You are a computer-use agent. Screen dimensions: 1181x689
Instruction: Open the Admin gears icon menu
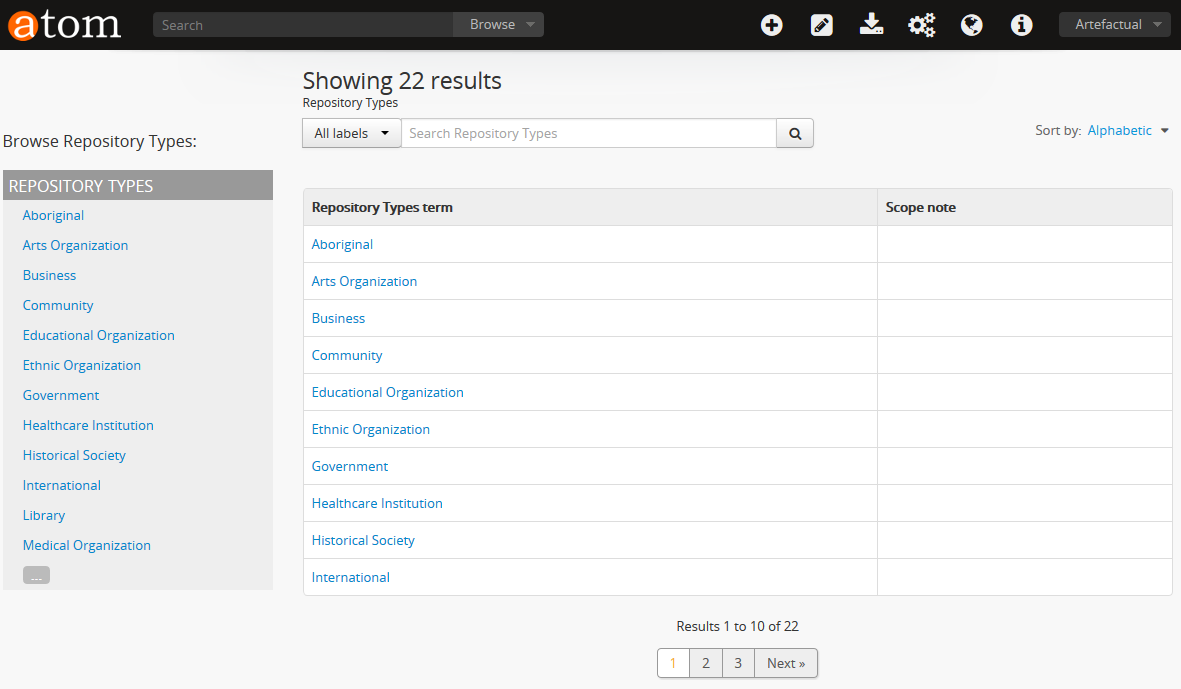pos(921,25)
